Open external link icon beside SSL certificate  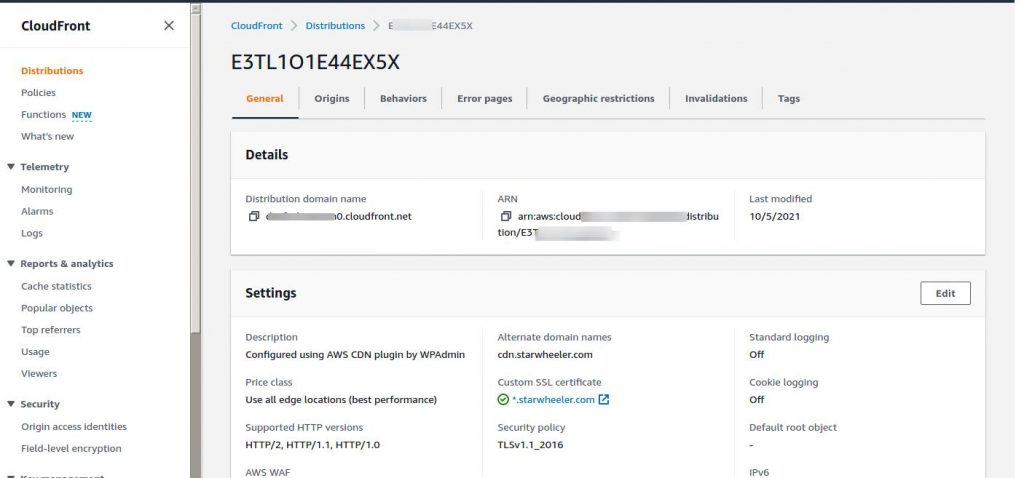[x=603, y=400]
